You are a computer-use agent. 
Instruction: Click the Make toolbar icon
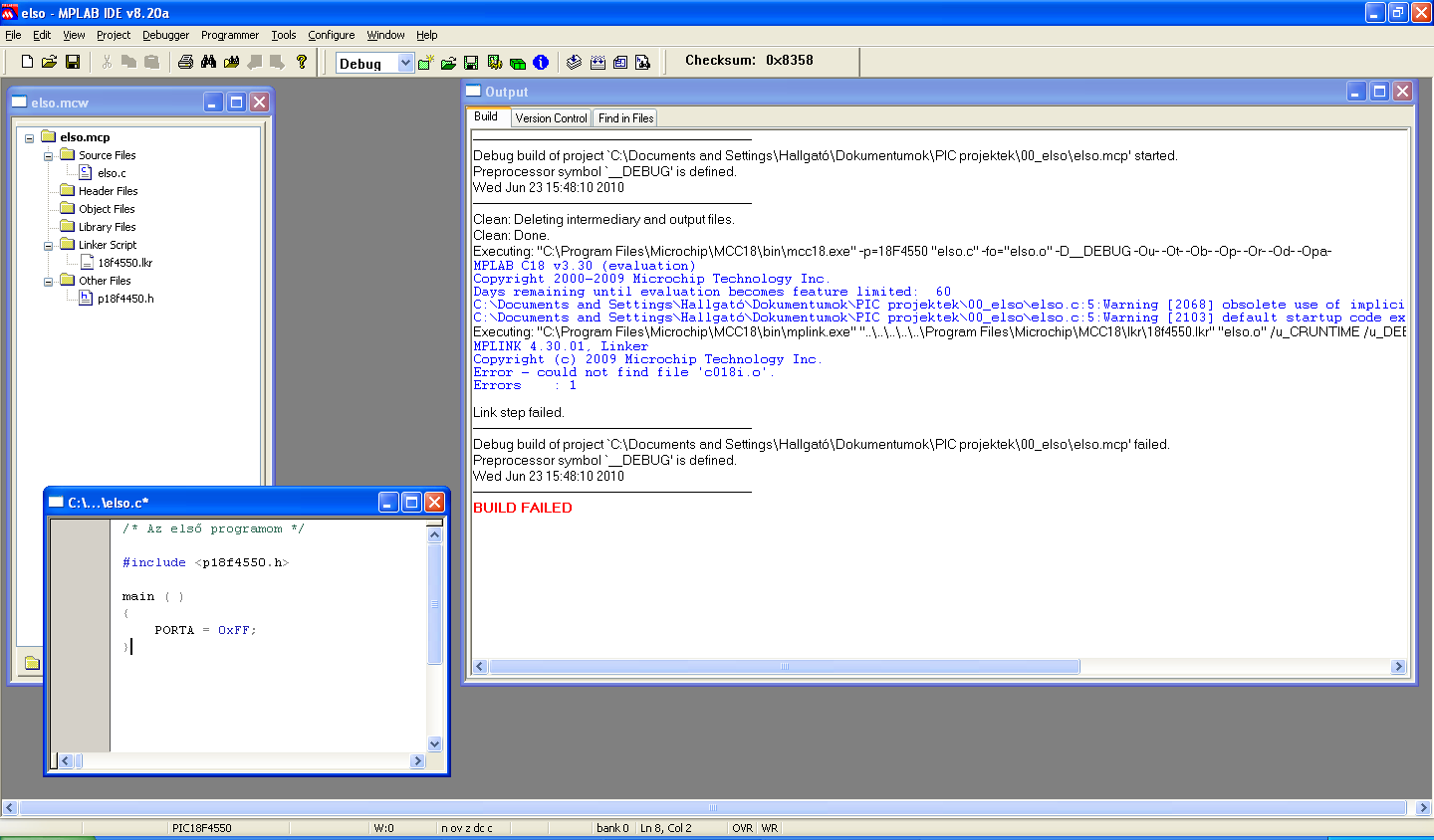(x=574, y=63)
